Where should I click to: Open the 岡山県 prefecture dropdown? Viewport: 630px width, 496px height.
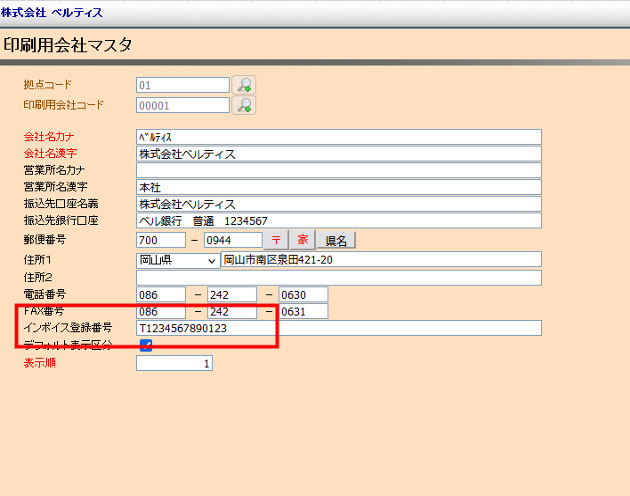177,260
